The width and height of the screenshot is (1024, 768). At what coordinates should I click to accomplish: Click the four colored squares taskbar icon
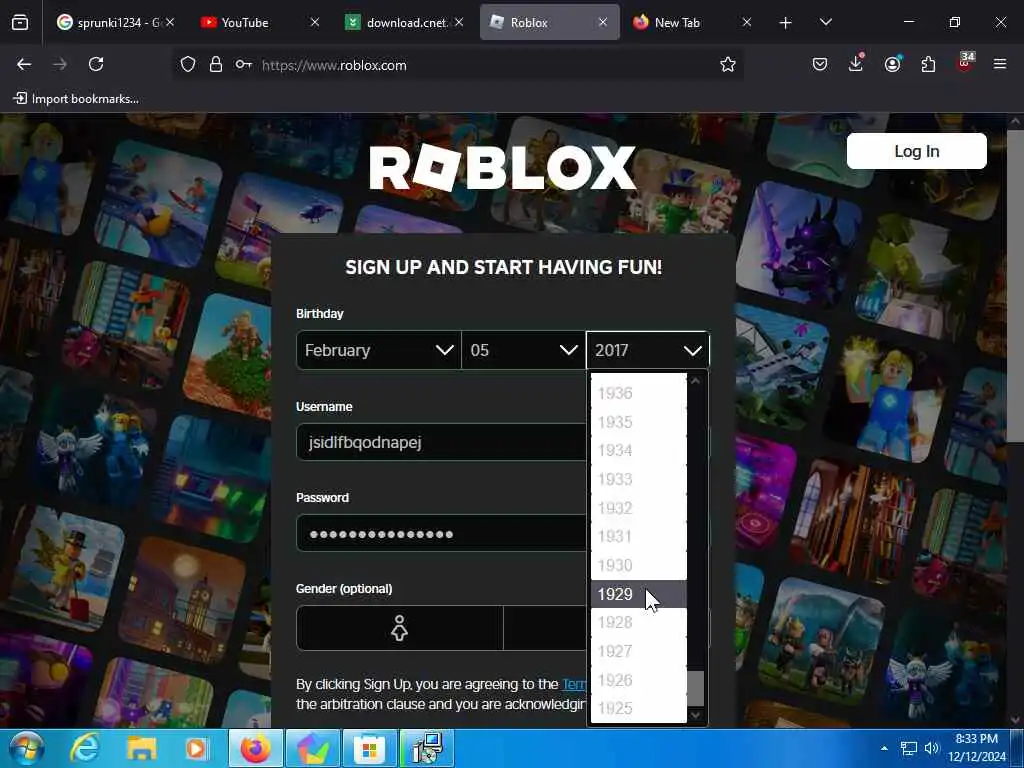pyautogui.click(x=370, y=749)
